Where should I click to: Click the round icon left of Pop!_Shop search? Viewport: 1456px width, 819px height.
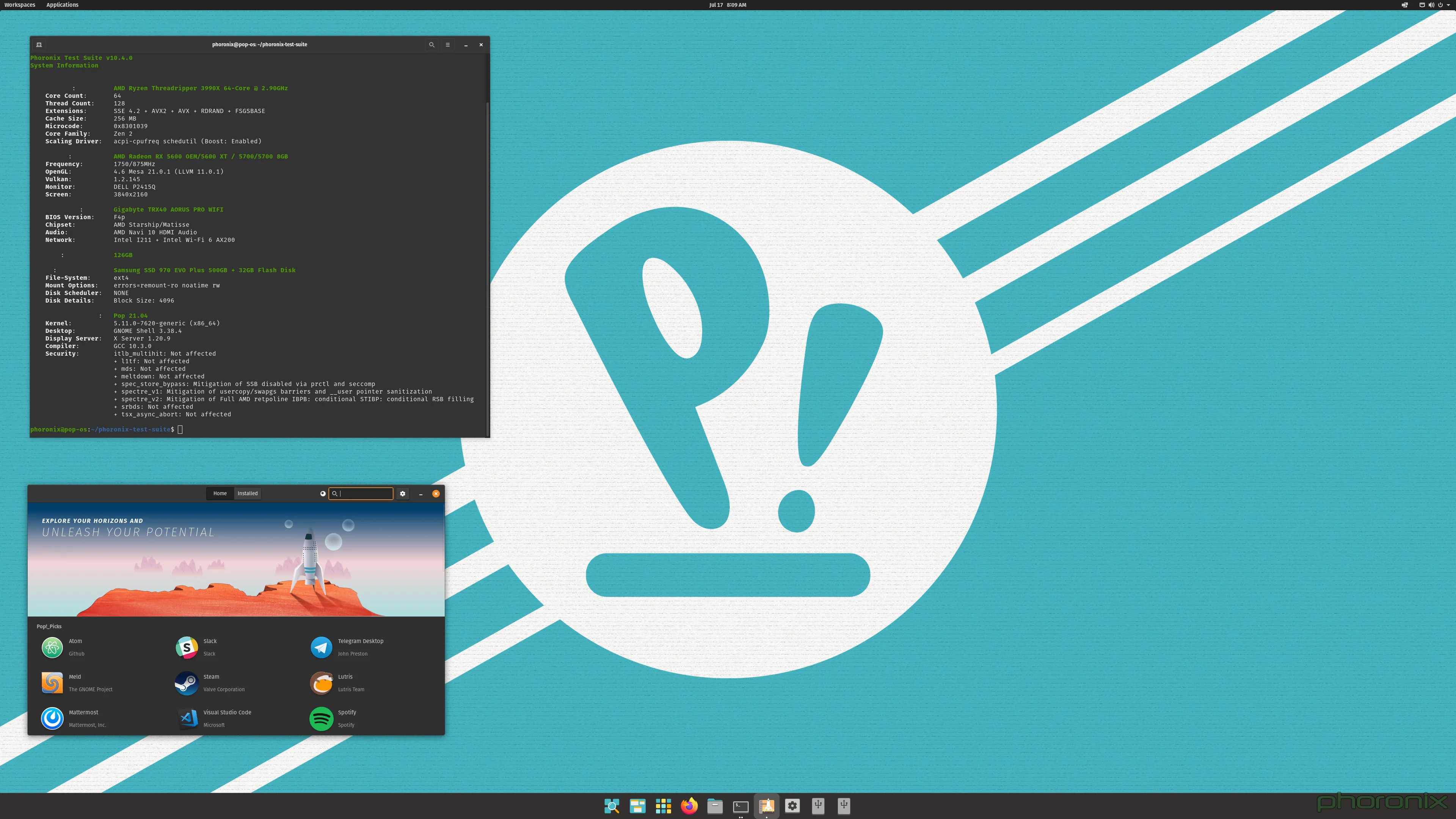[x=323, y=493]
